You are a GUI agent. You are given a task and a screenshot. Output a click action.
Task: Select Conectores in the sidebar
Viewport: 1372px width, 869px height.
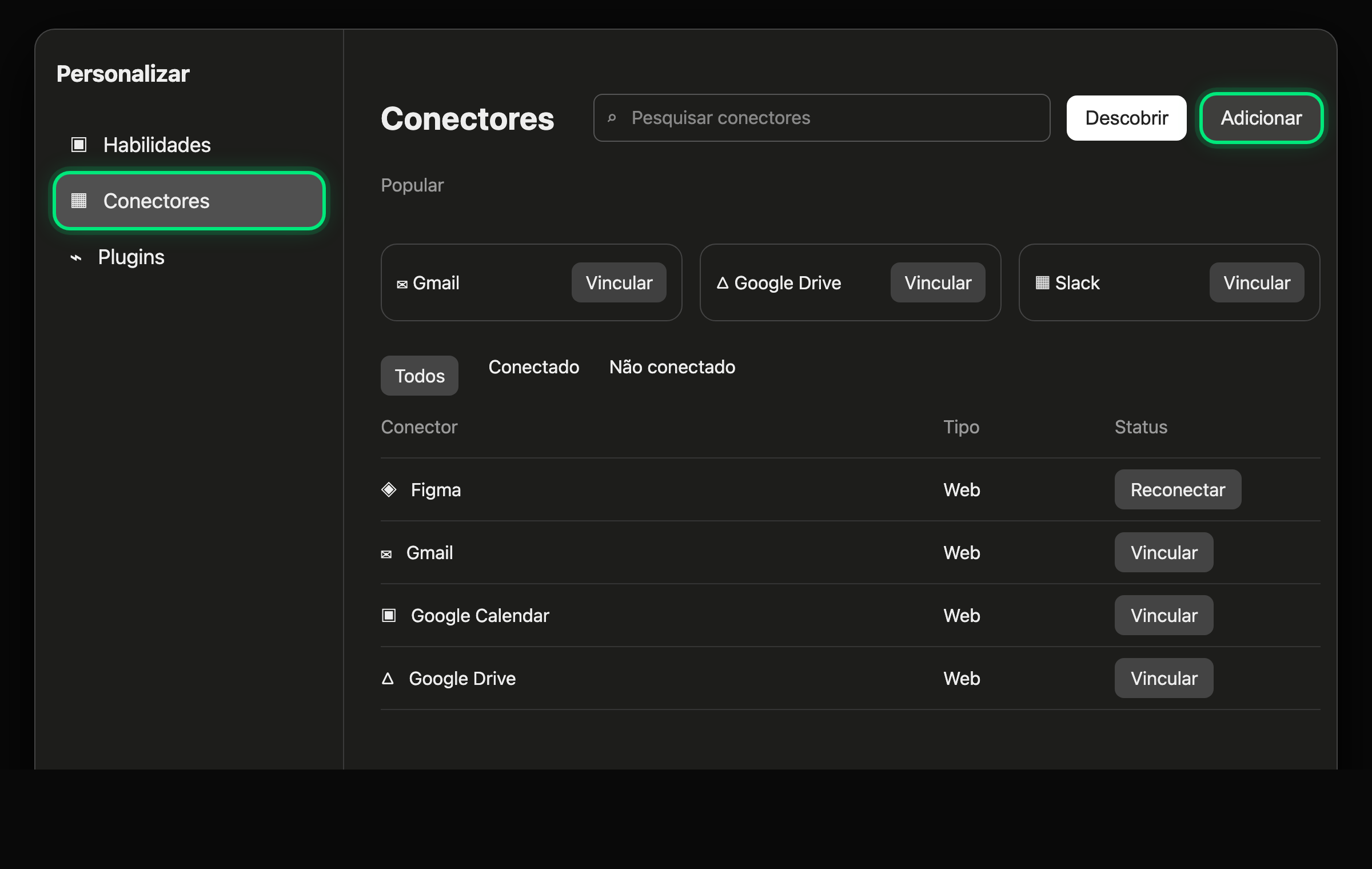(x=189, y=201)
